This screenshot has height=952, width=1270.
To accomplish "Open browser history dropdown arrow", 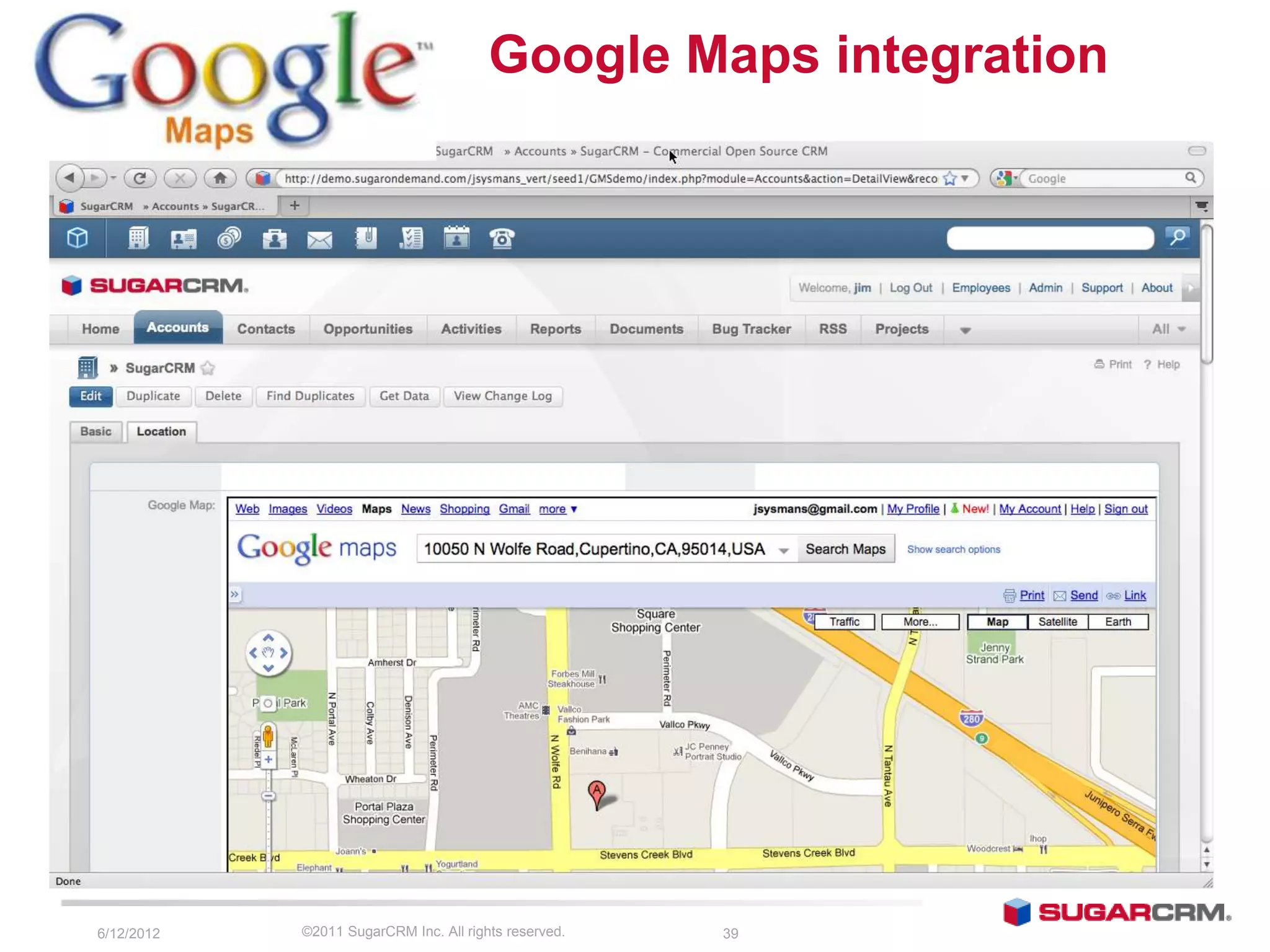I will click(113, 178).
